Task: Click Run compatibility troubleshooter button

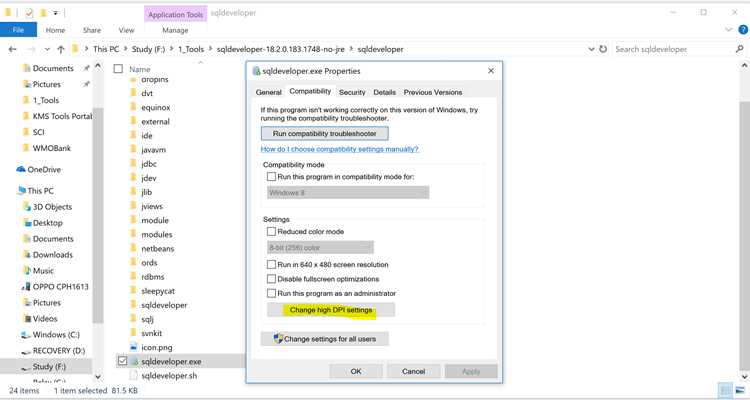Action: point(325,133)
